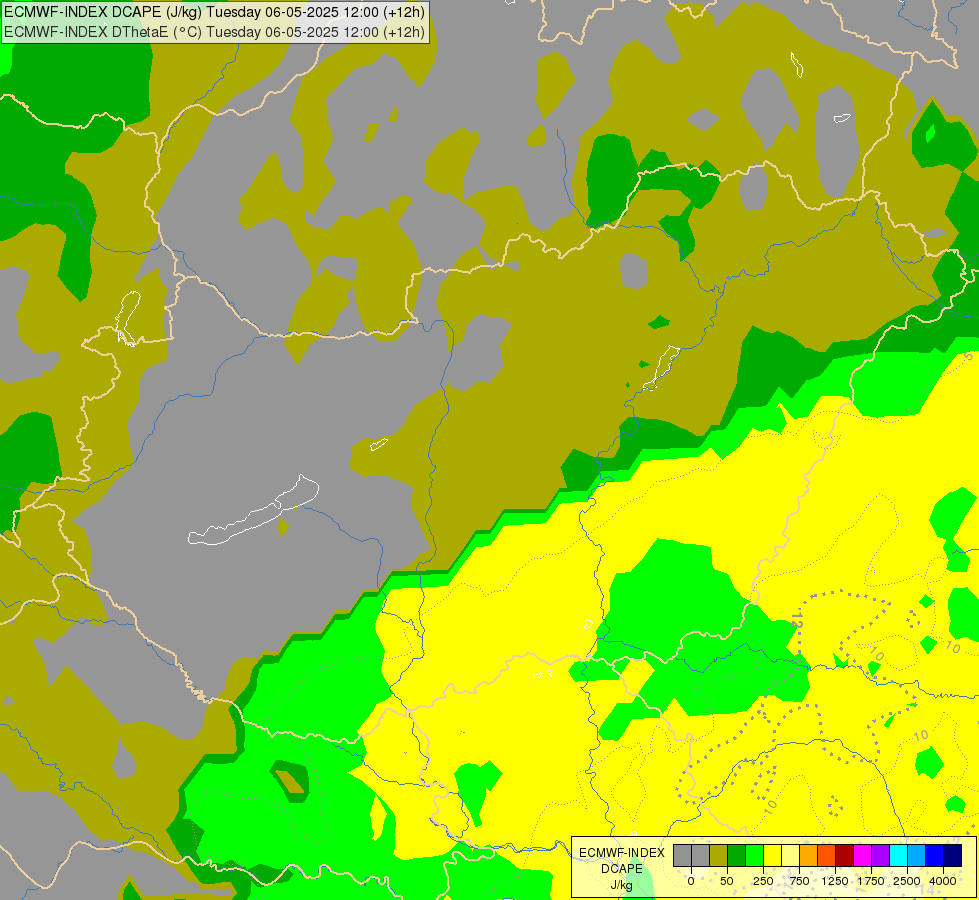Pick the light blue legend swatch
This screenshot has width=979, height=900.
(x=917, y=856)
